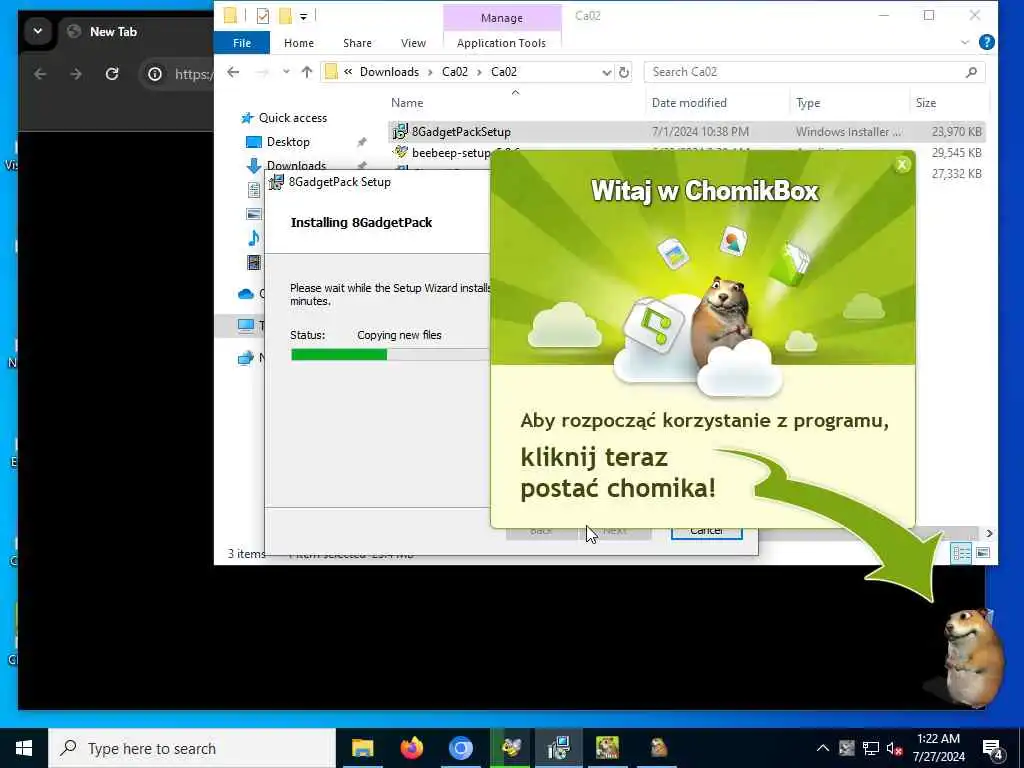The width and height of the screenshot is (1024, 768).
Task: Click the browser back arrow
Action: [x=40, y=74]
